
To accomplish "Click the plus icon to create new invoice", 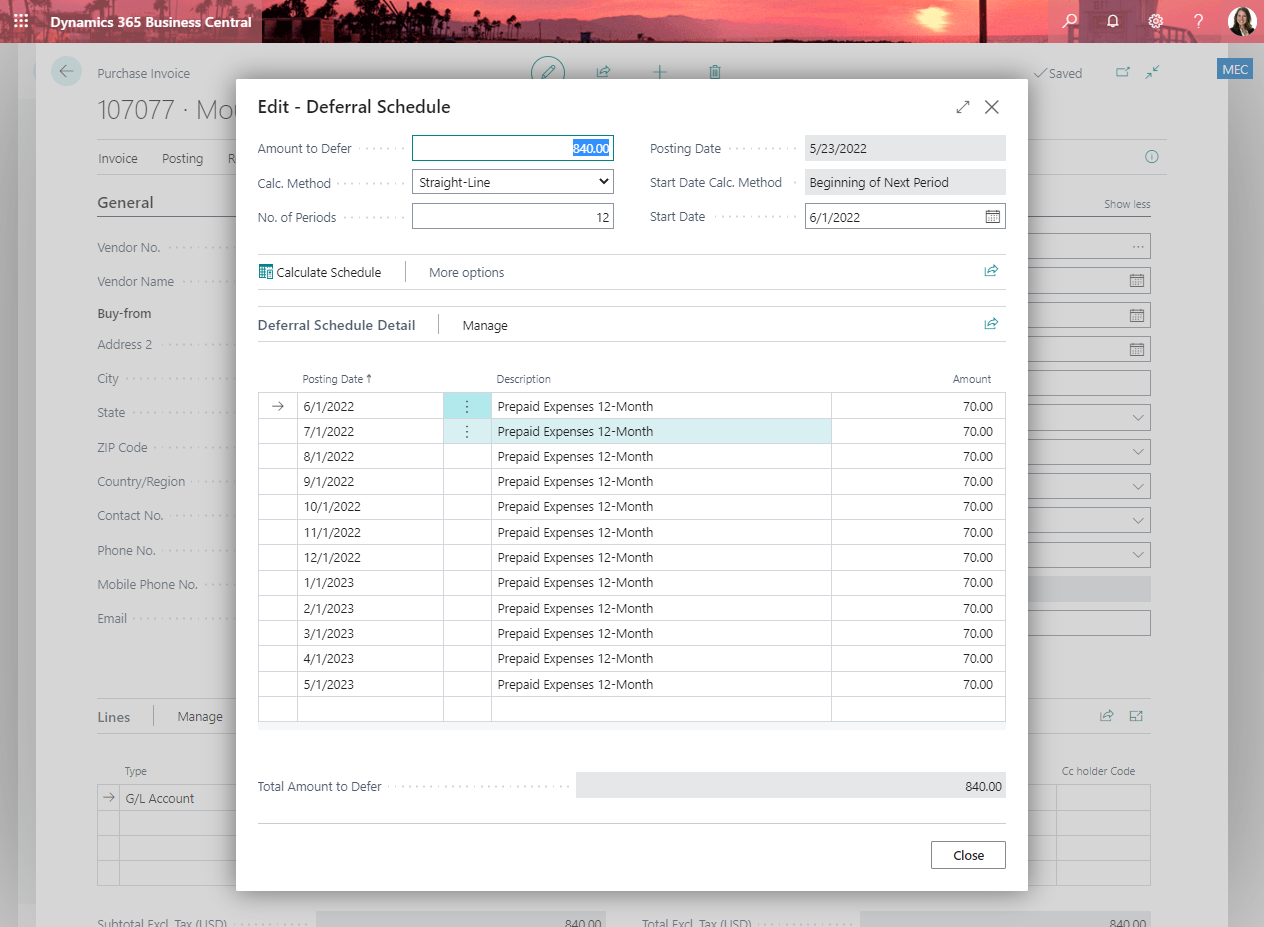I will (x=659, y=72).
